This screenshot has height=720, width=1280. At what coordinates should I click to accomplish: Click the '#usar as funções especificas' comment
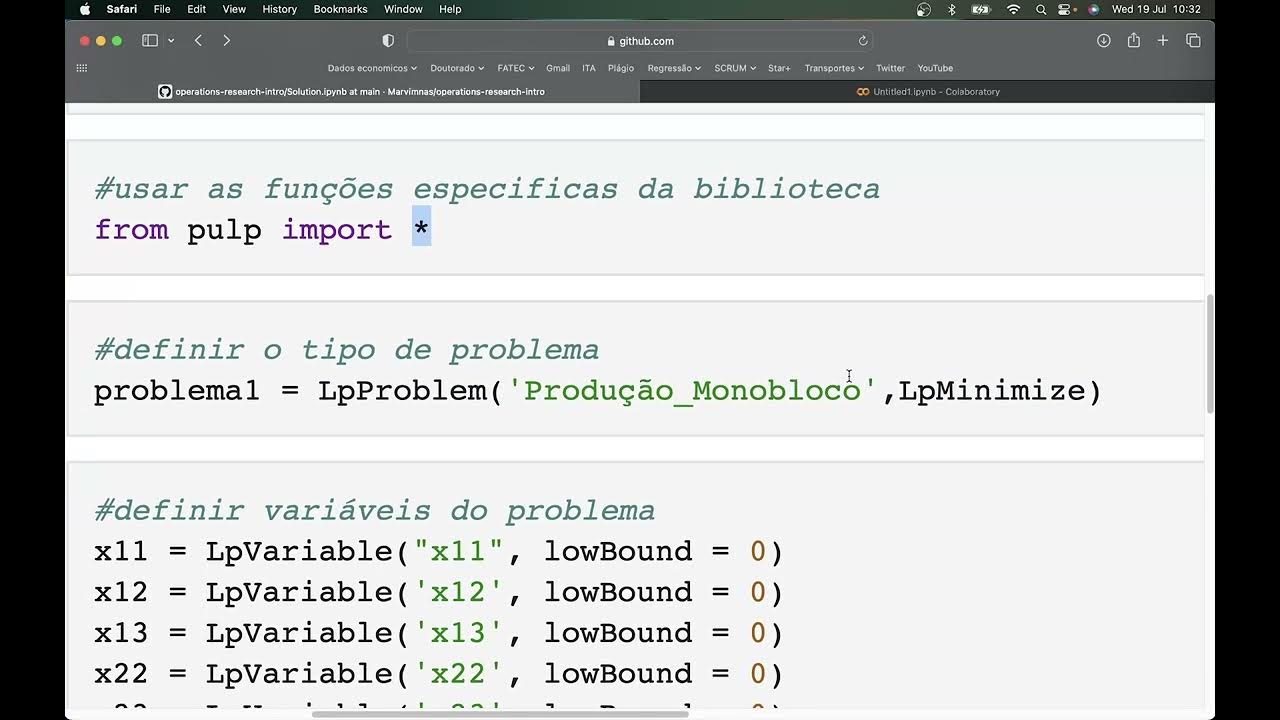pos(487,189)
